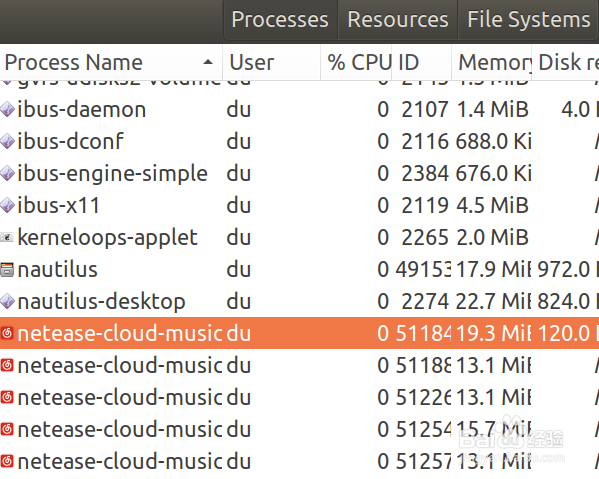Viewport: 599px width, 479px height.
Task: Click the ibus-x11 process icon
Action: pyautogui.click(x=7, y=206)
